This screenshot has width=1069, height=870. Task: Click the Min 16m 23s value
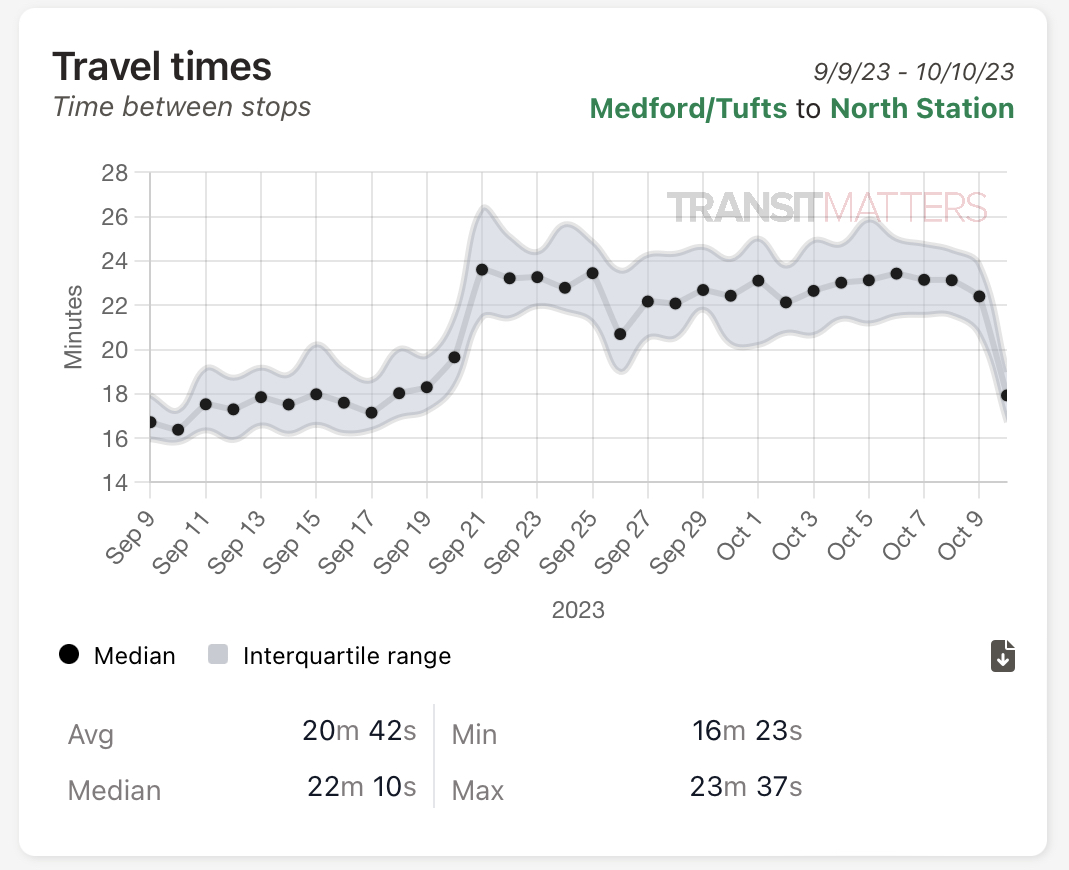(746, 731)
